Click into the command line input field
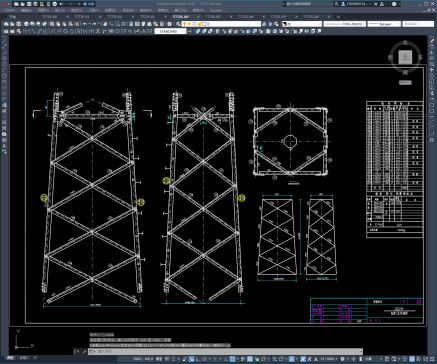This screenshot has height=364, width=437. tap(225, 351)
